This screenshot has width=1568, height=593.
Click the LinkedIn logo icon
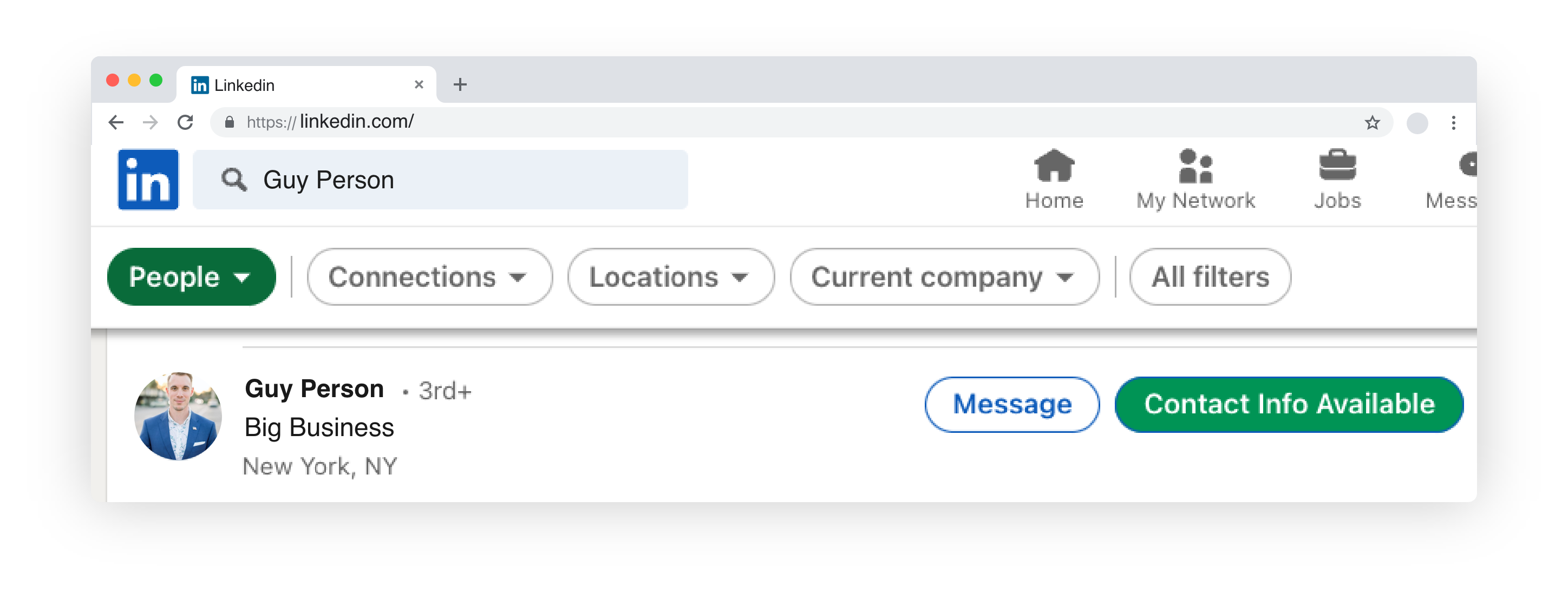pyautogui.click(x=148, y=180)
